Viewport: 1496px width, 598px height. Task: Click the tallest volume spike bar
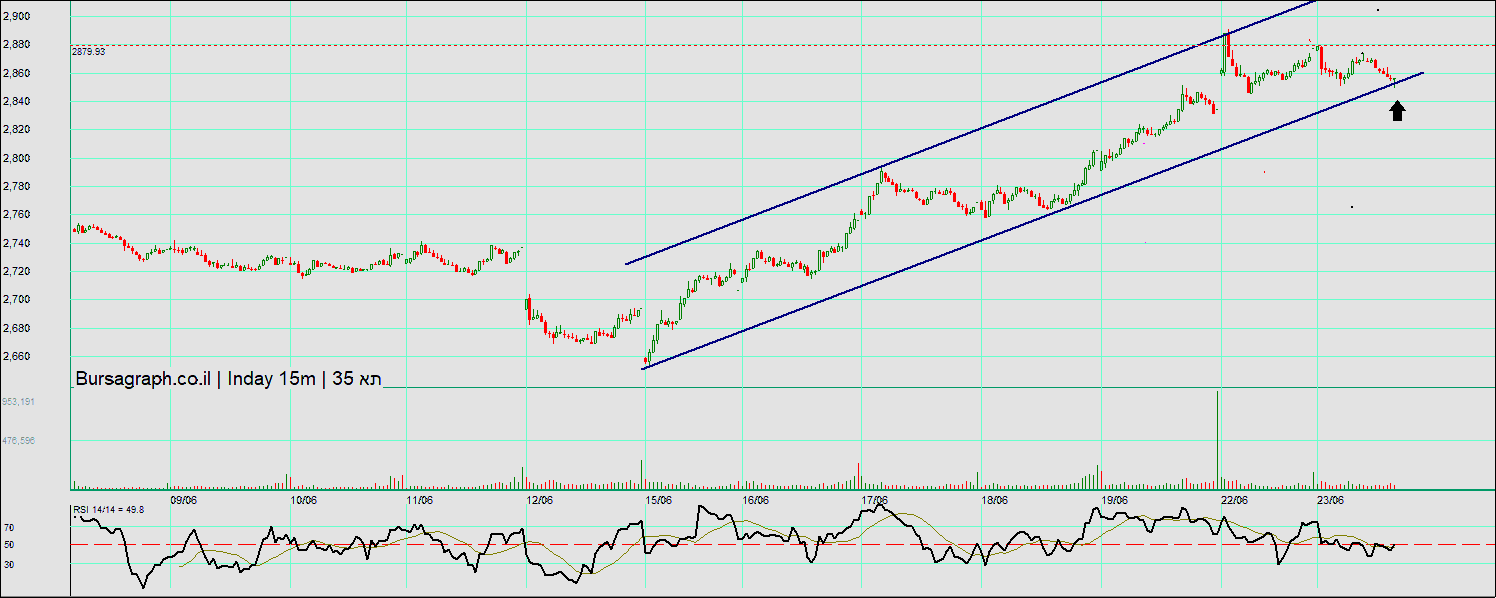(1217, 440)
